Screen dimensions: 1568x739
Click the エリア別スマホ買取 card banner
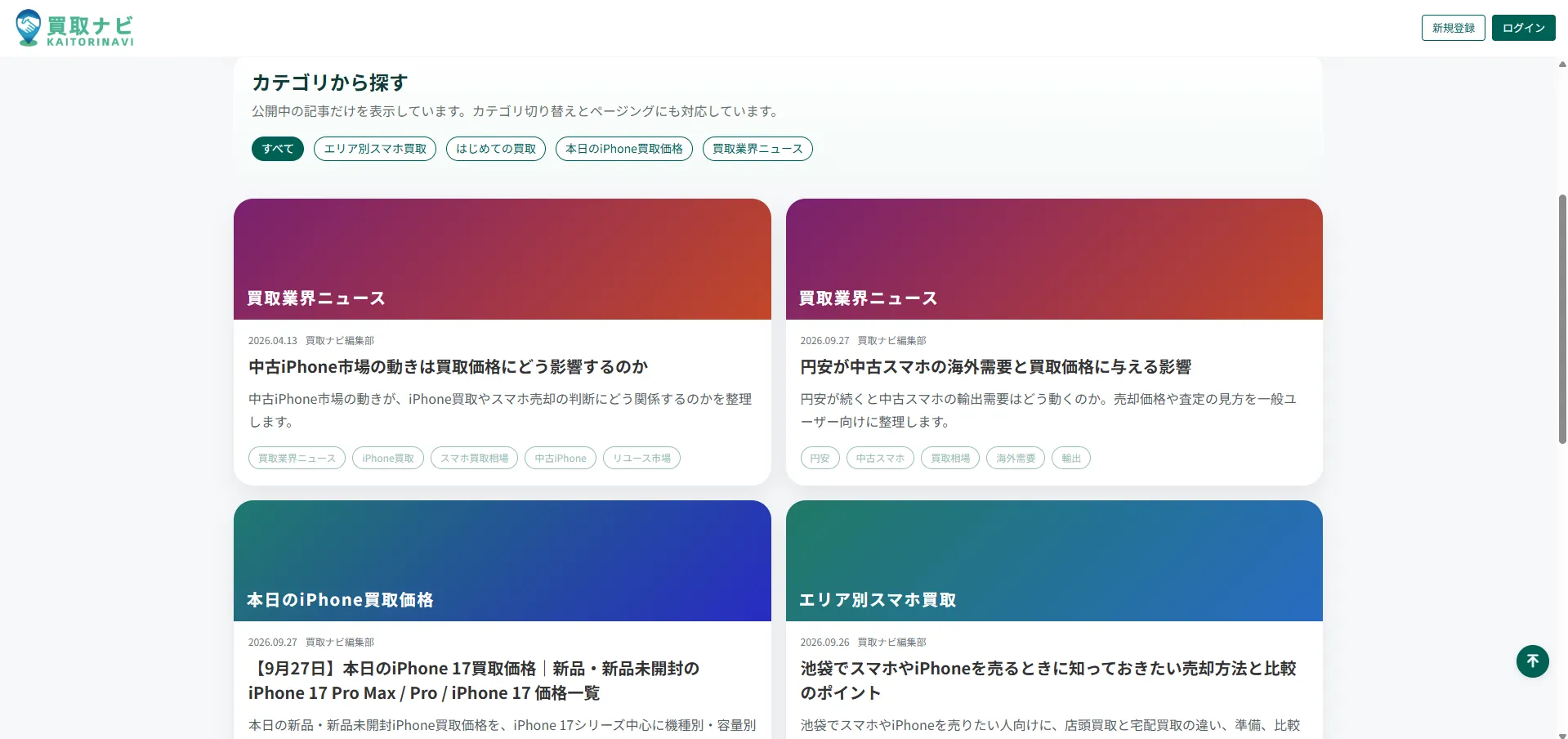1054,561
